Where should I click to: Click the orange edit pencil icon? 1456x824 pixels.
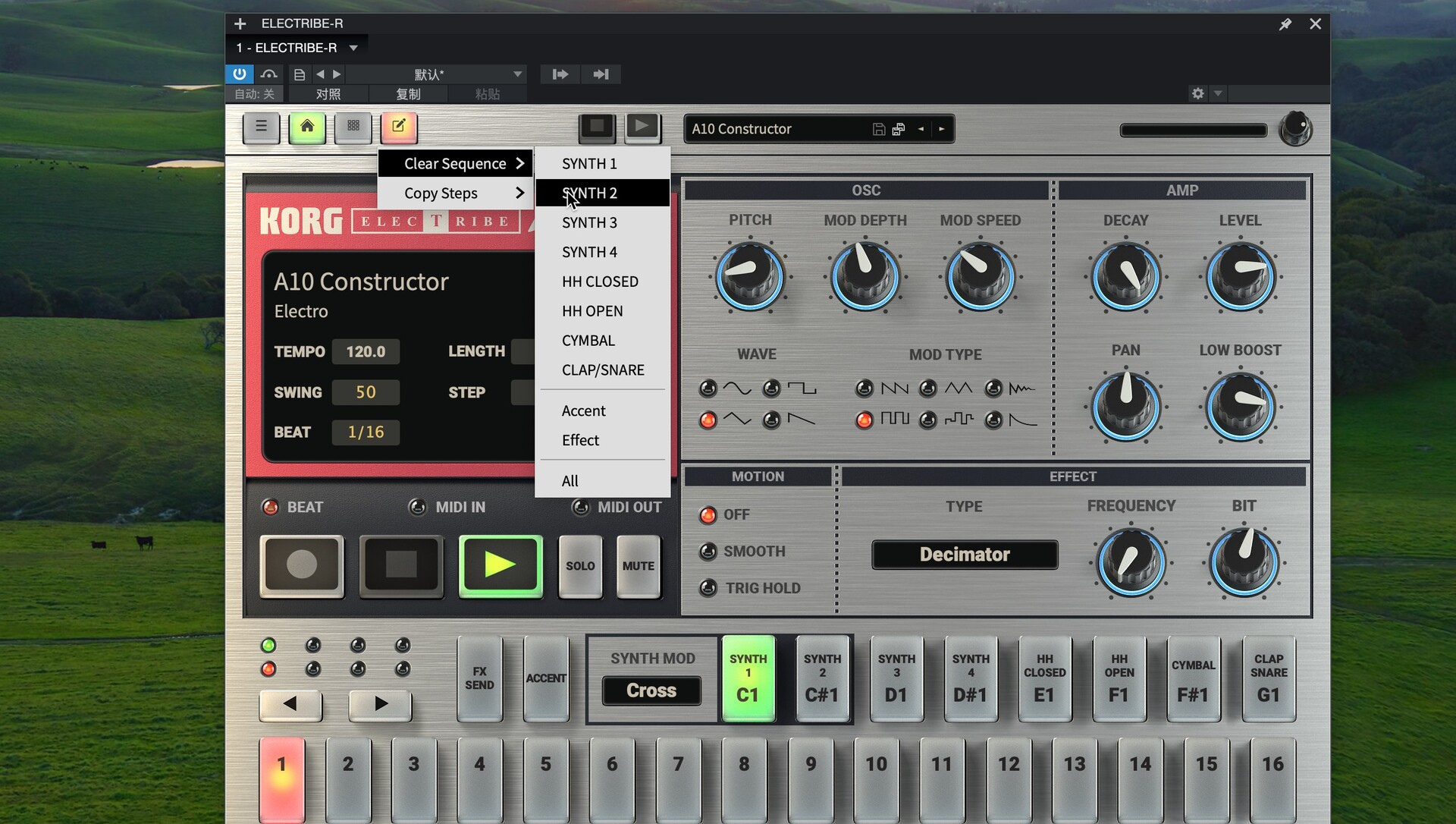click(399, 127)
